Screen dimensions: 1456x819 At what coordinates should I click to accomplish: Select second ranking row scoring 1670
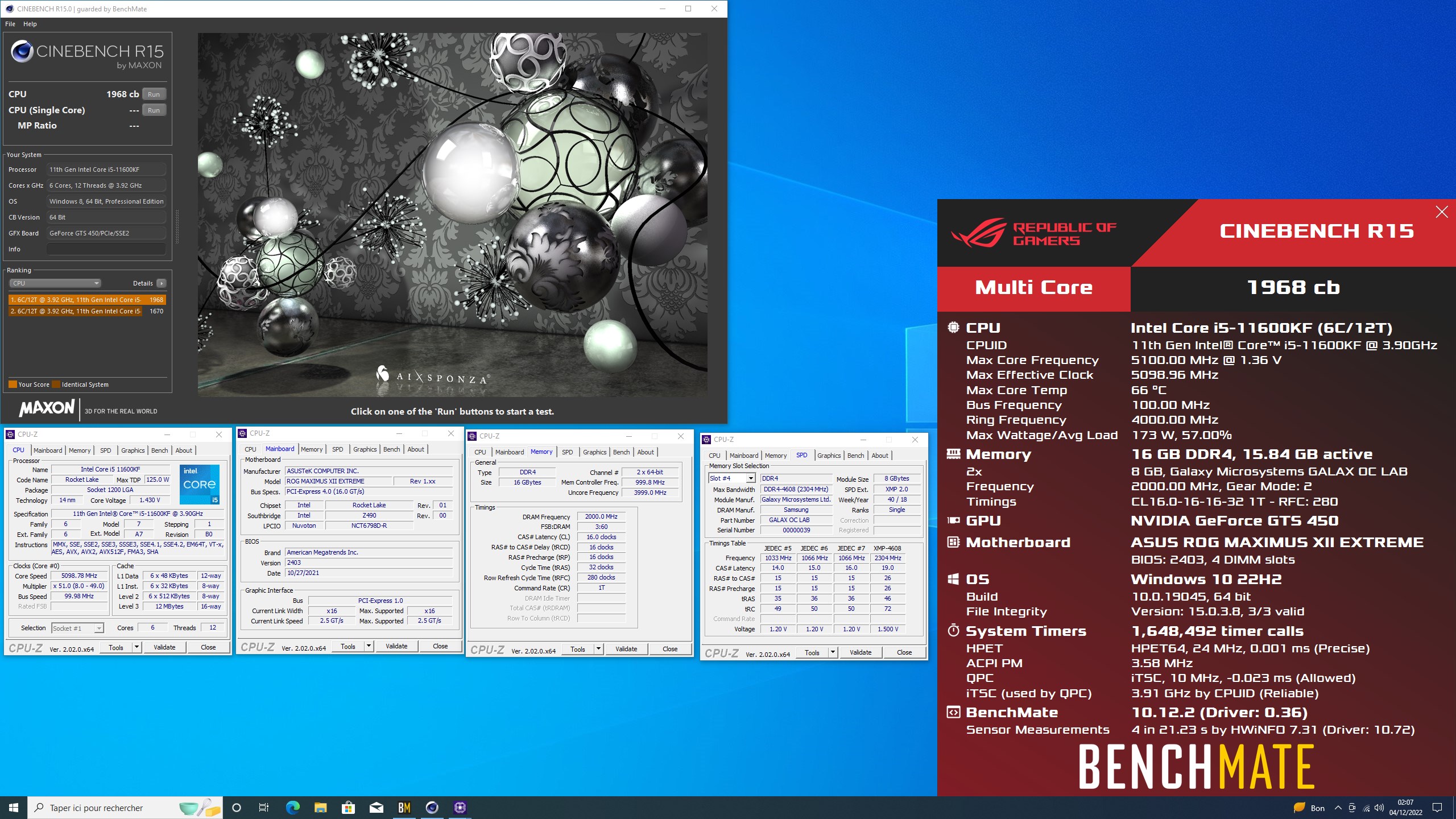87,311
